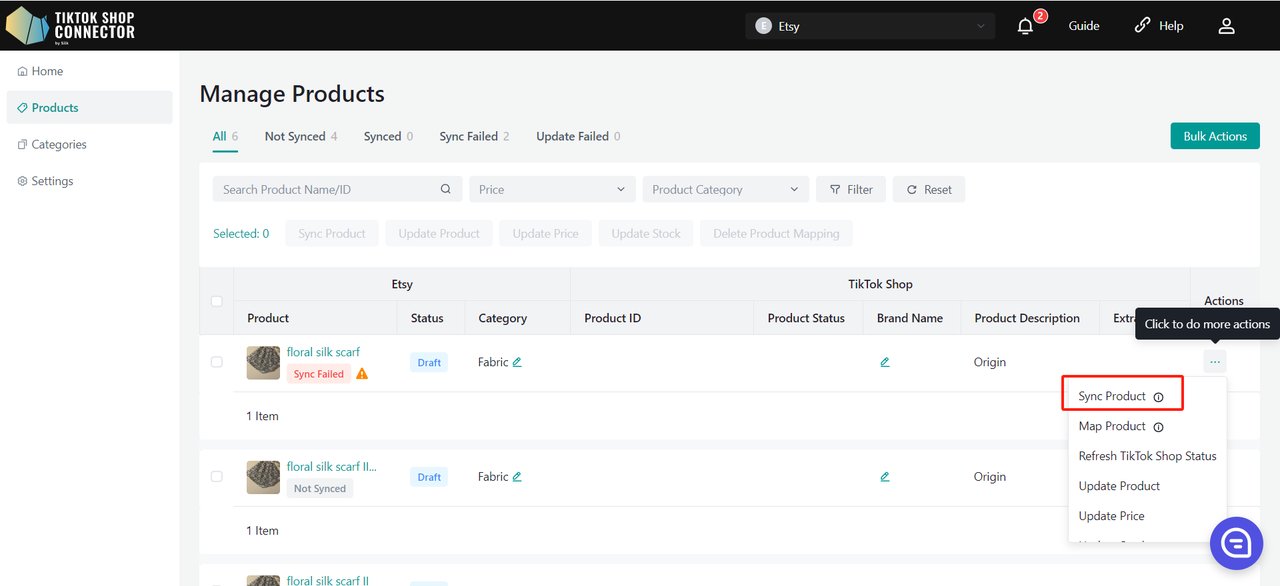
Task: Click the Not Synced status badge
Action: click(320, 489)
